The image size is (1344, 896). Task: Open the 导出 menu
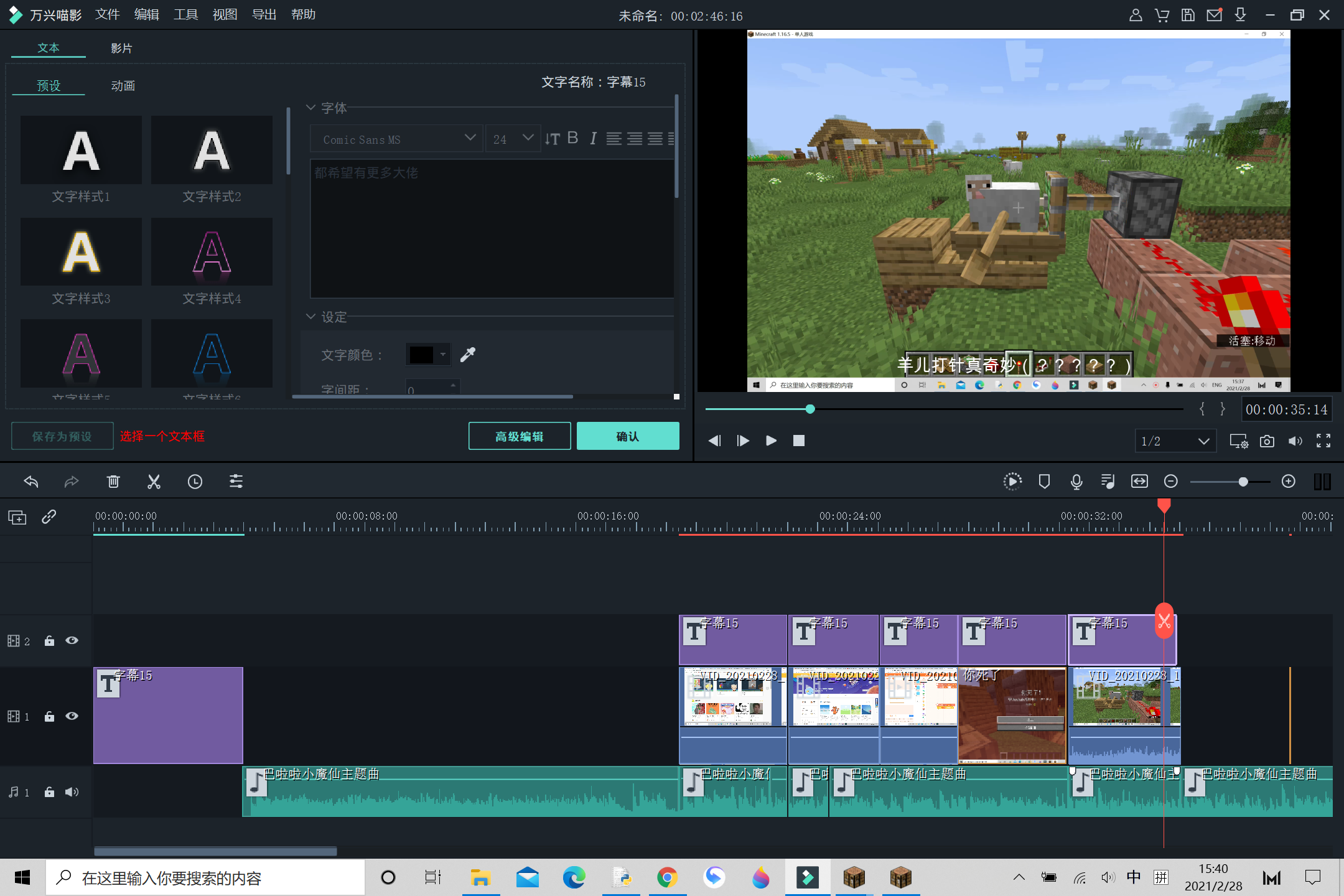pyautogui.click(x=264, y=14)
